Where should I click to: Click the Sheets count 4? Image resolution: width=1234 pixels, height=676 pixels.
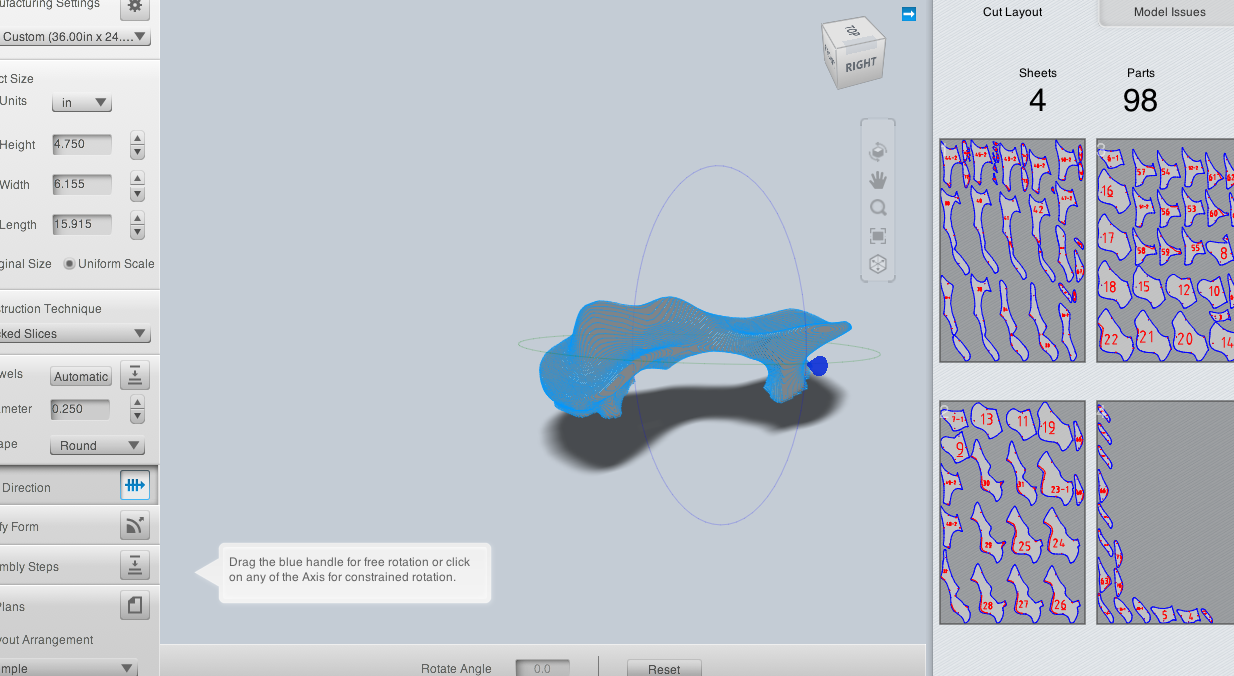click(1037, 100)
